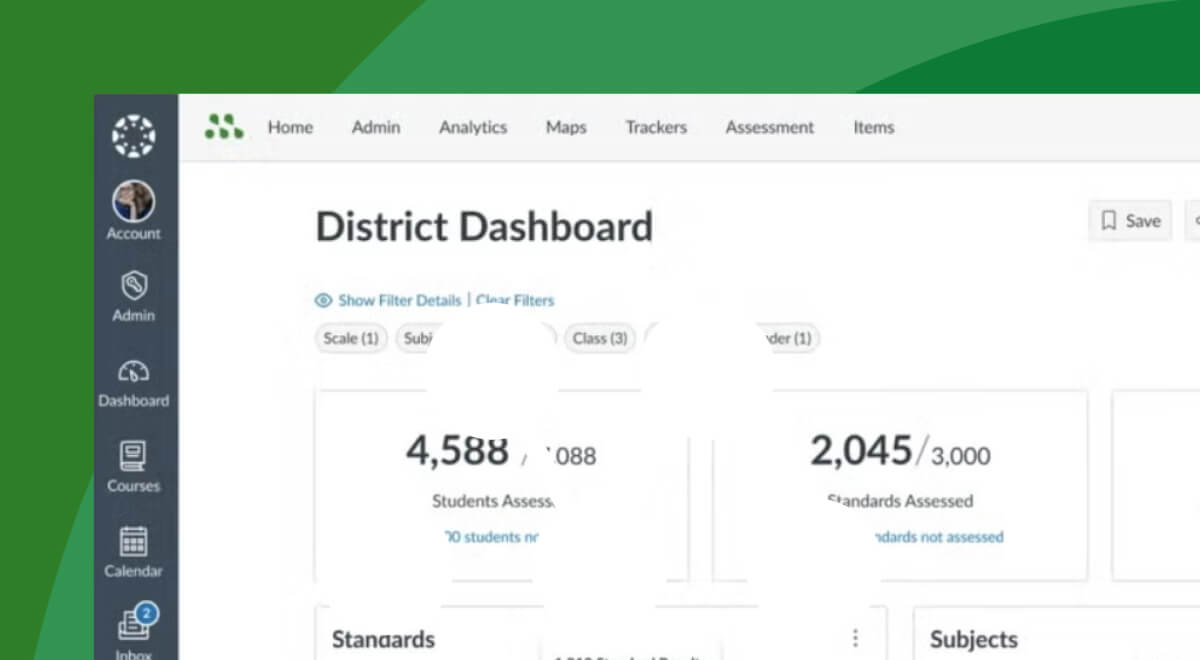This screenshot has width=1200, height=660.
Task: Open students not assessed link
Action: click(491, 537)
